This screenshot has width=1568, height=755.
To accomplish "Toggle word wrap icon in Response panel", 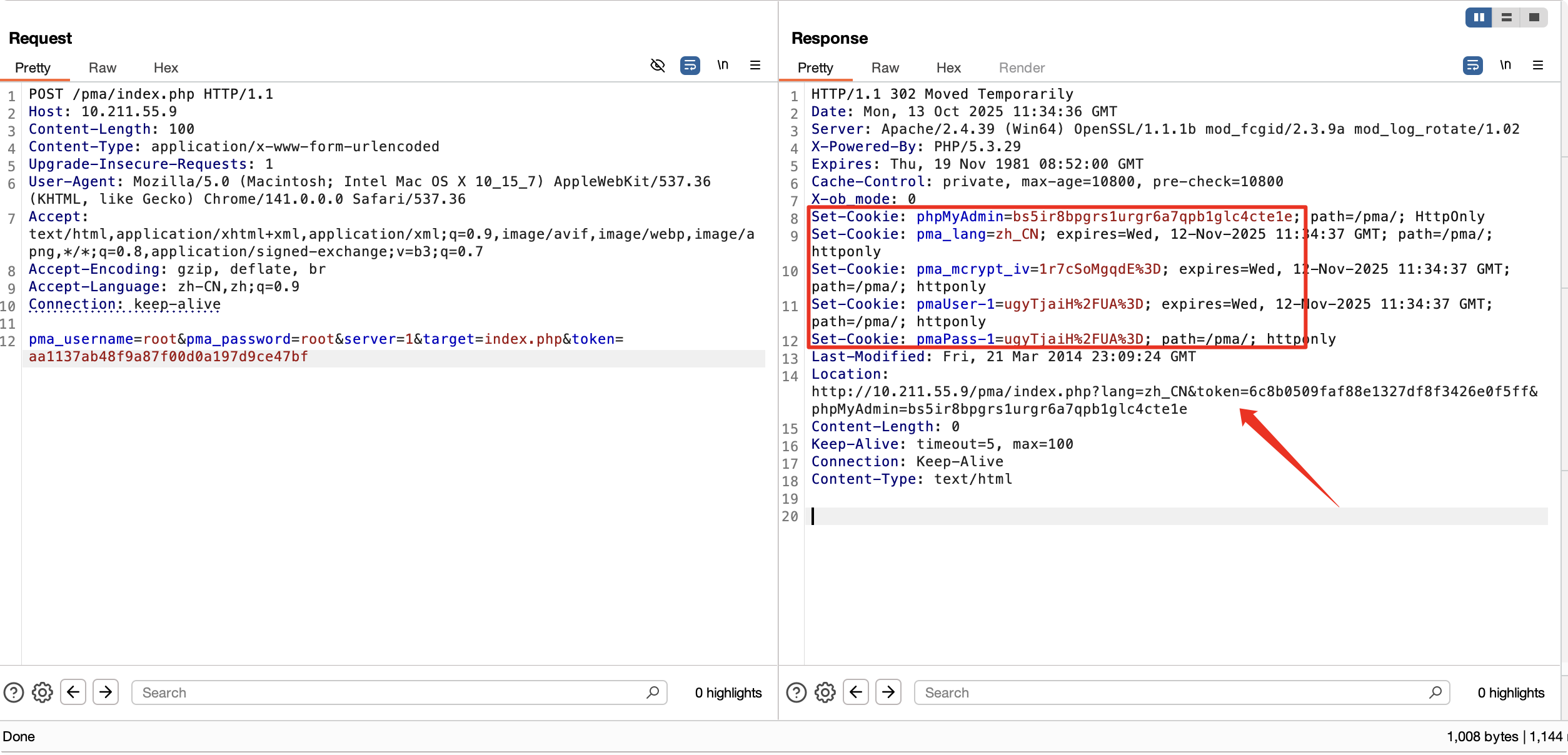I will (x=1472, y=65).
